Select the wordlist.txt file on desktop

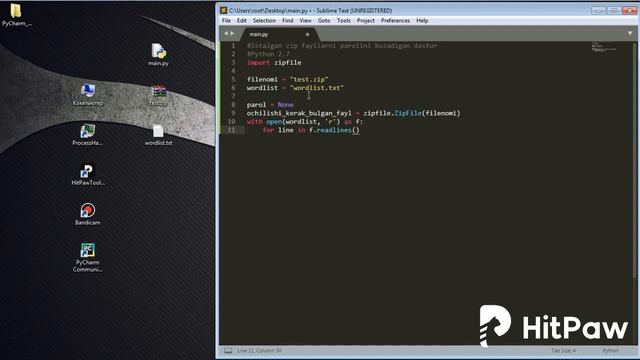pyautogui.click(x=158, y=135)
